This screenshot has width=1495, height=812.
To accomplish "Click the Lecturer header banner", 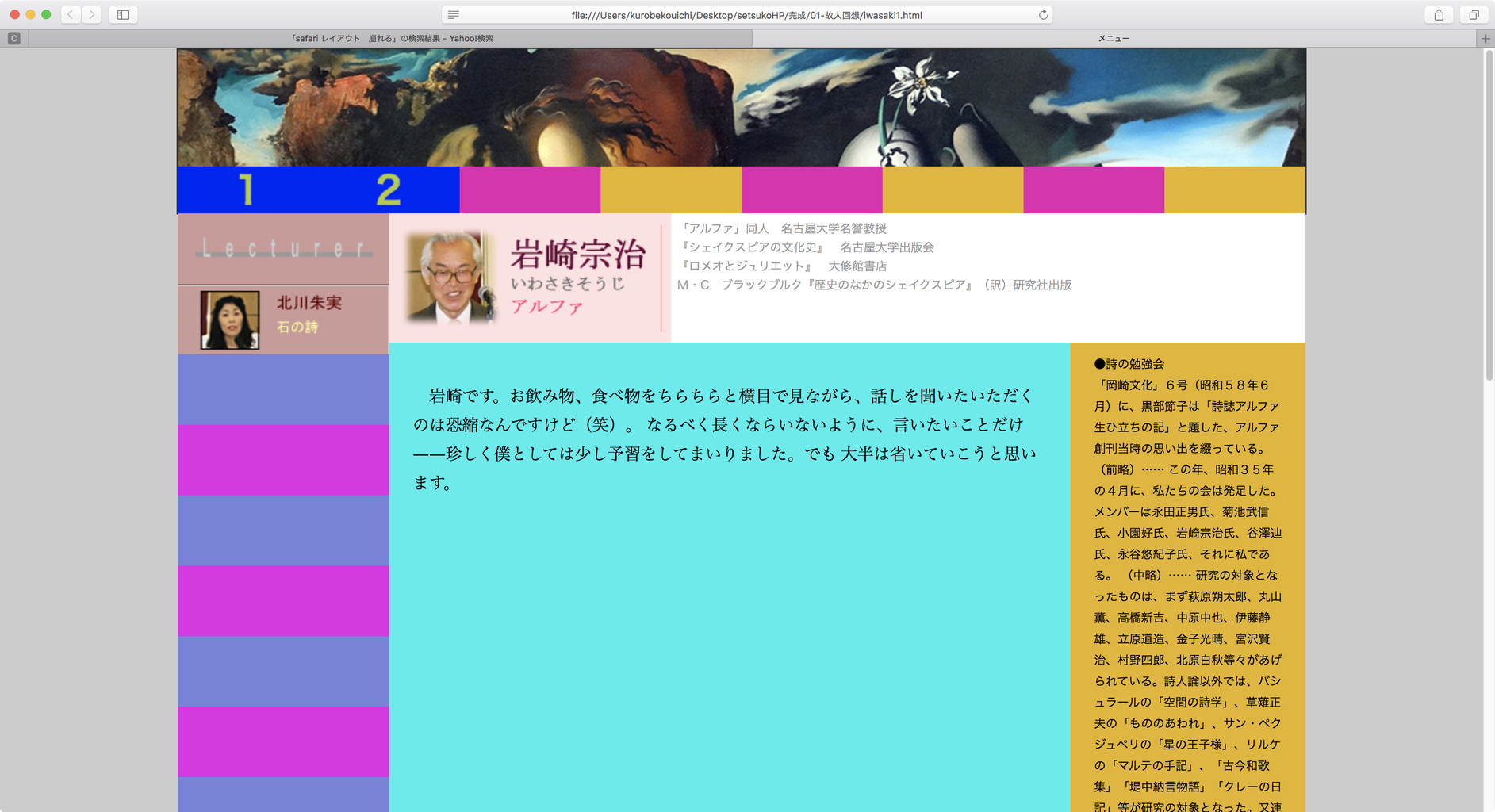I will pos(282,248).
